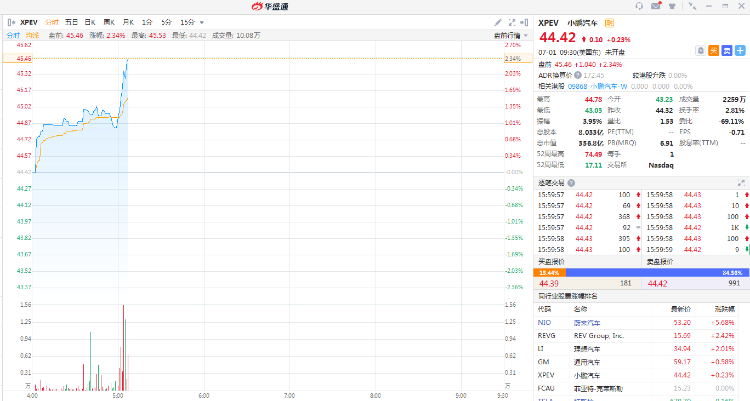Image resolution: width=750 pixels, height=401 pixels.
Task: Switch to the 五日 chart tab
Action: [71, 22]
